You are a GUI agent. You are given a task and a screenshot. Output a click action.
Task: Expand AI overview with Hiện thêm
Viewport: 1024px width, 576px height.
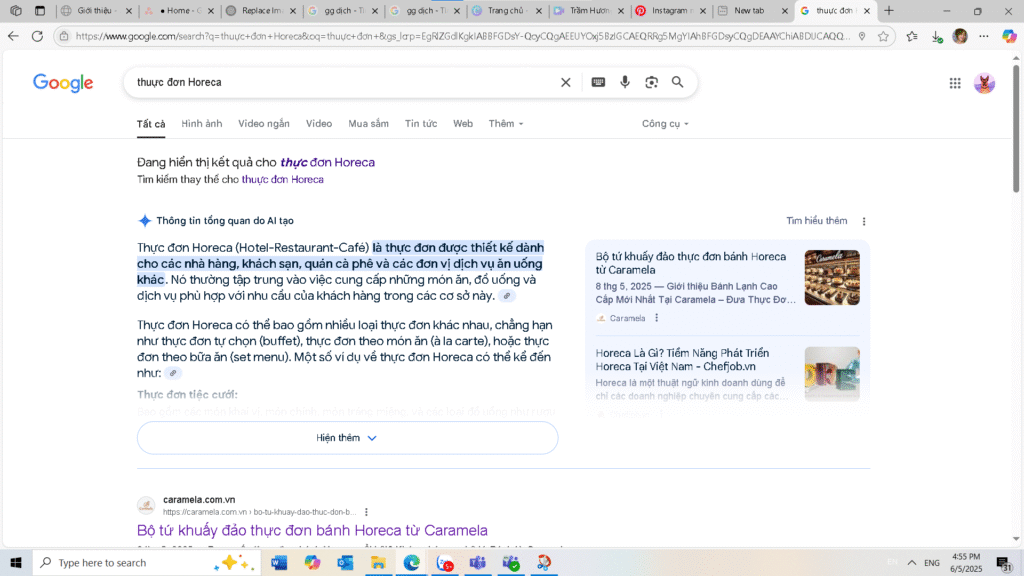click(x=347, y=438)
